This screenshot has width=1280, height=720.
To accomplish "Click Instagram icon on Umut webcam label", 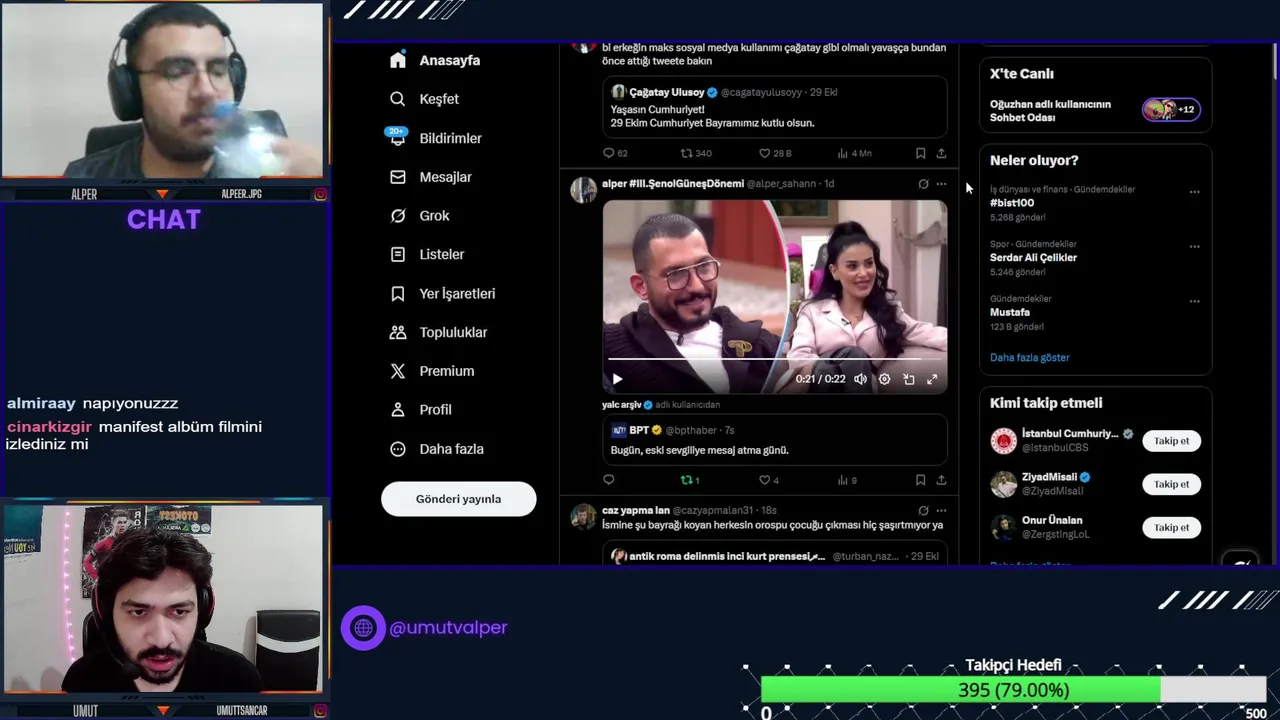I will click(320, 710).
